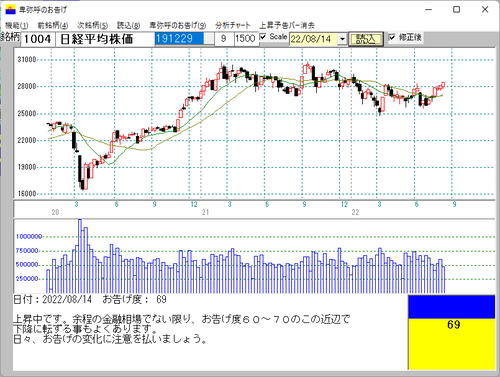Viewport: 500px width, 377px height.
Task: Click the 31000 price axis label
Action: [27, 59]
